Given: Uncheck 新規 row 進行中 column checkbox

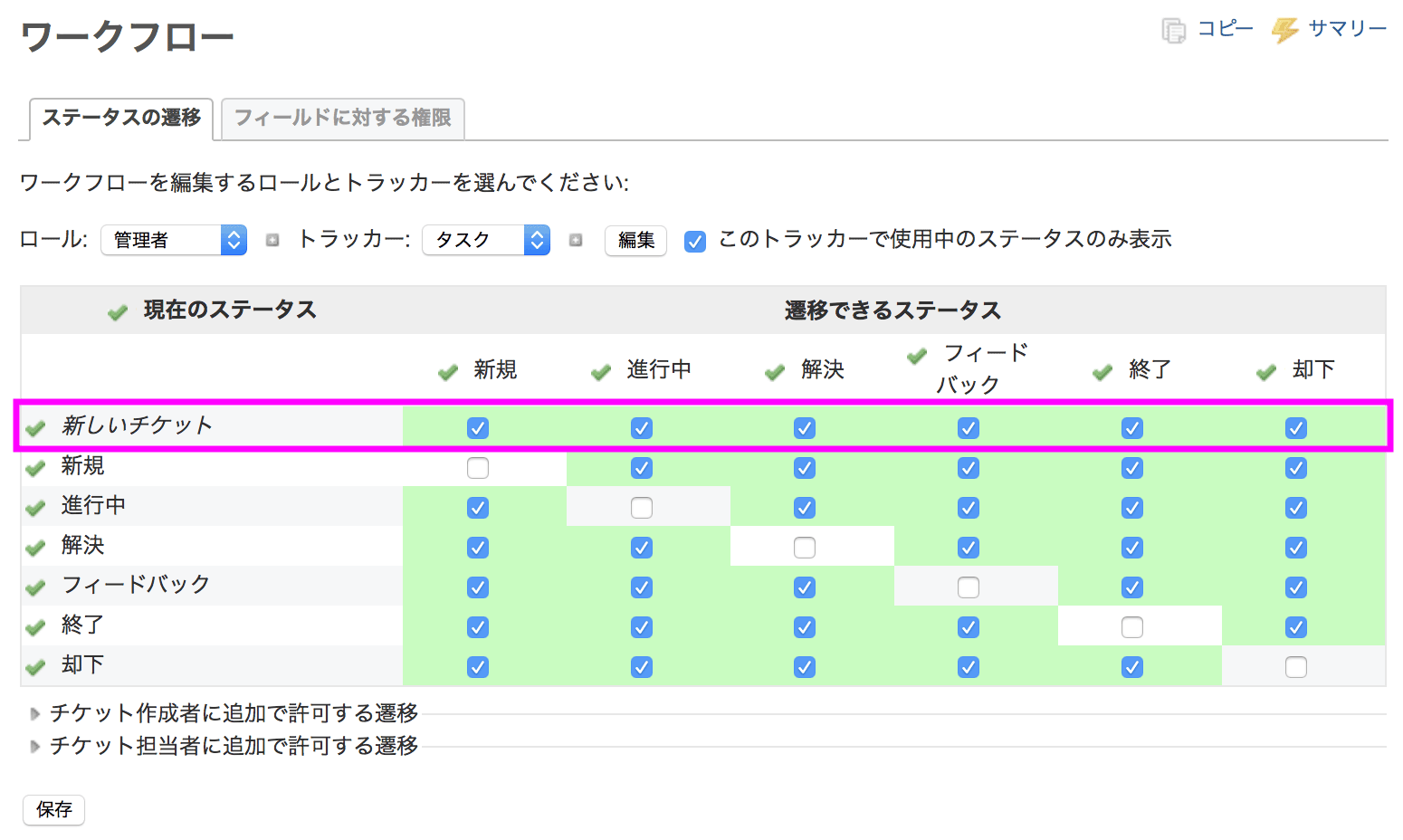Looking at the screenshot, I should pyautogui.click(x=642, y=468).
